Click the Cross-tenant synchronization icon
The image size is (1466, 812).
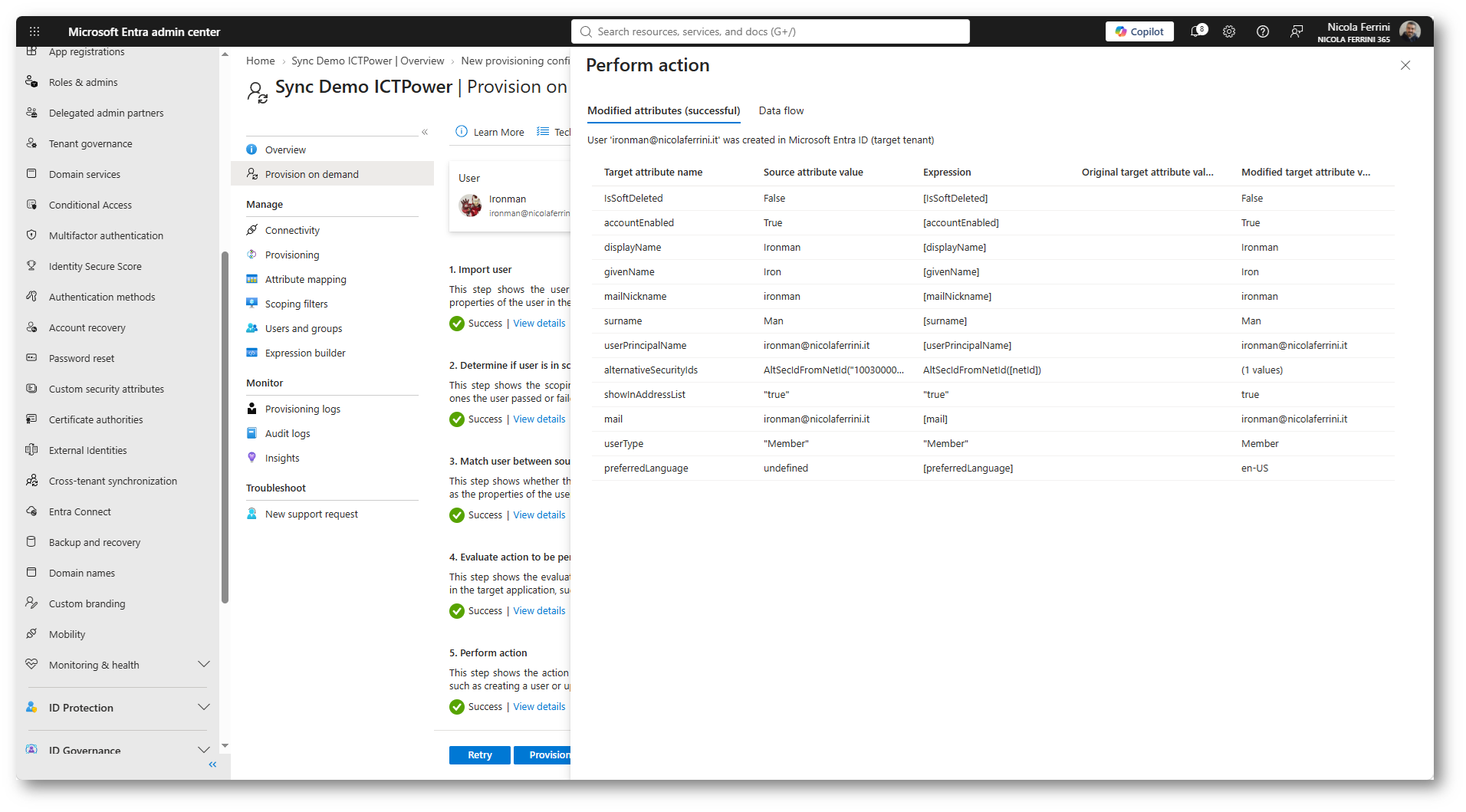tap(31, 481)
